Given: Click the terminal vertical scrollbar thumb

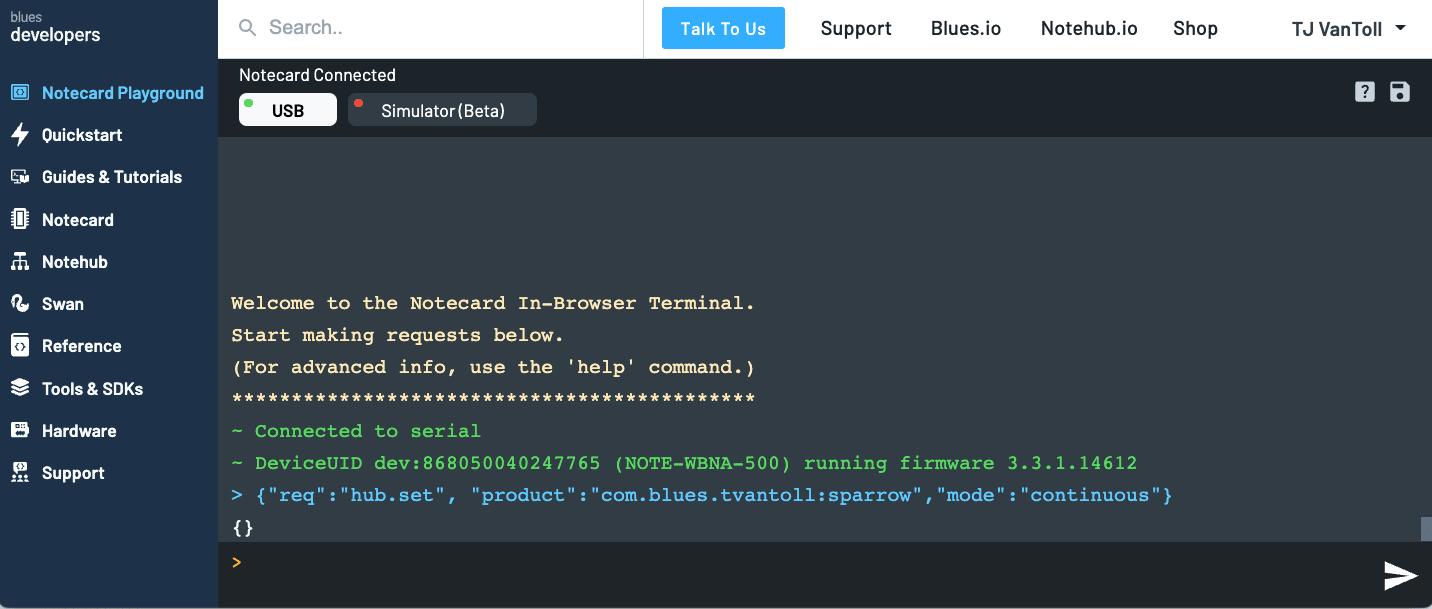Looking at the screenshot, I should pyautogui.click(x=1426, y=529).
